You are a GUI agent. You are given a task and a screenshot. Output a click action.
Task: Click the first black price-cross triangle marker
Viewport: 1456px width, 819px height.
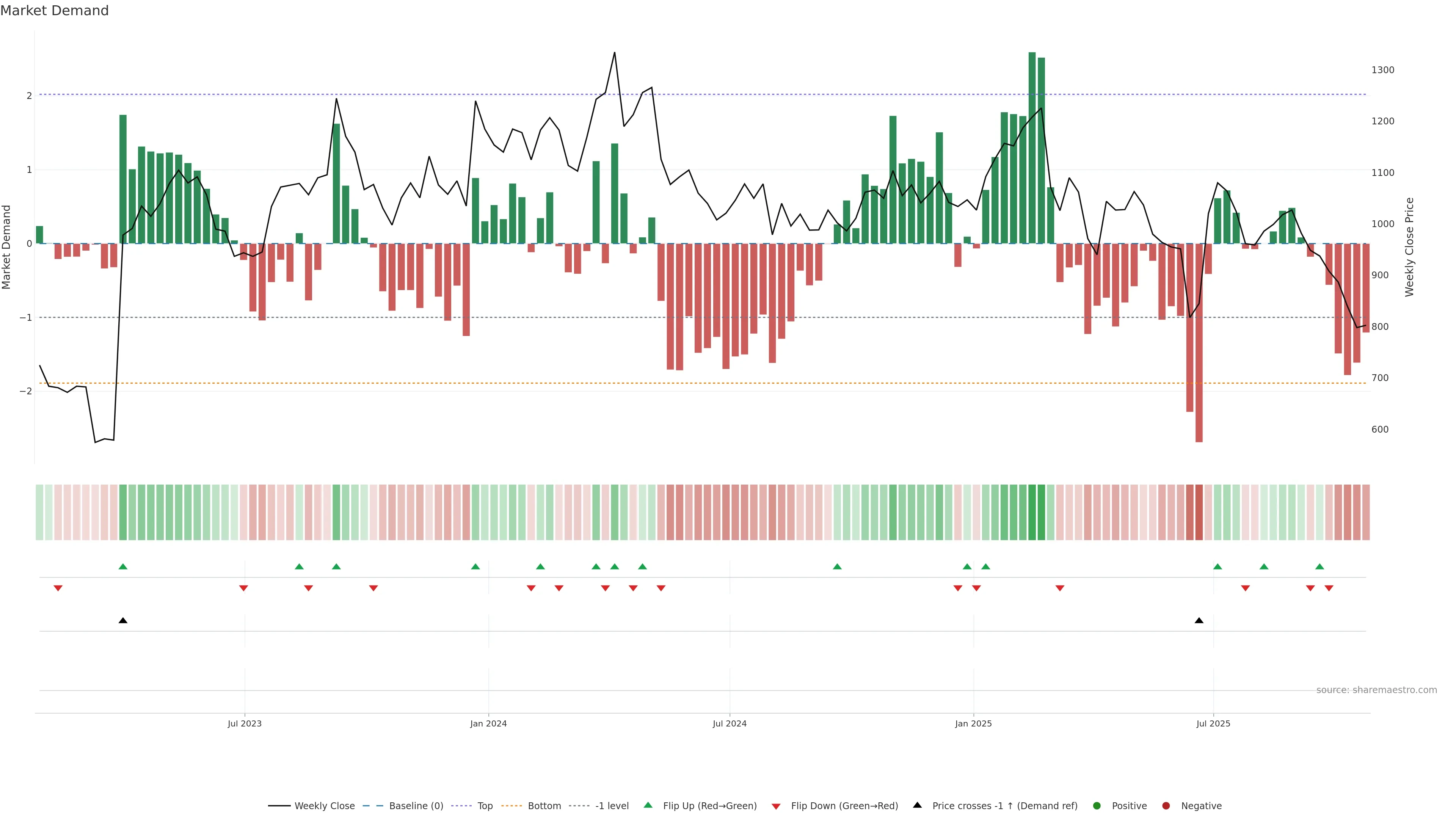tap(122, 621)
